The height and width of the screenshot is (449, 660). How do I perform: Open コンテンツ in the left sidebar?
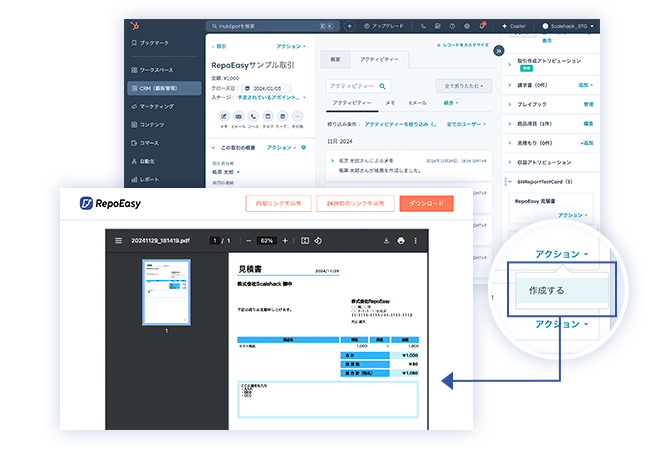point(148,125)
